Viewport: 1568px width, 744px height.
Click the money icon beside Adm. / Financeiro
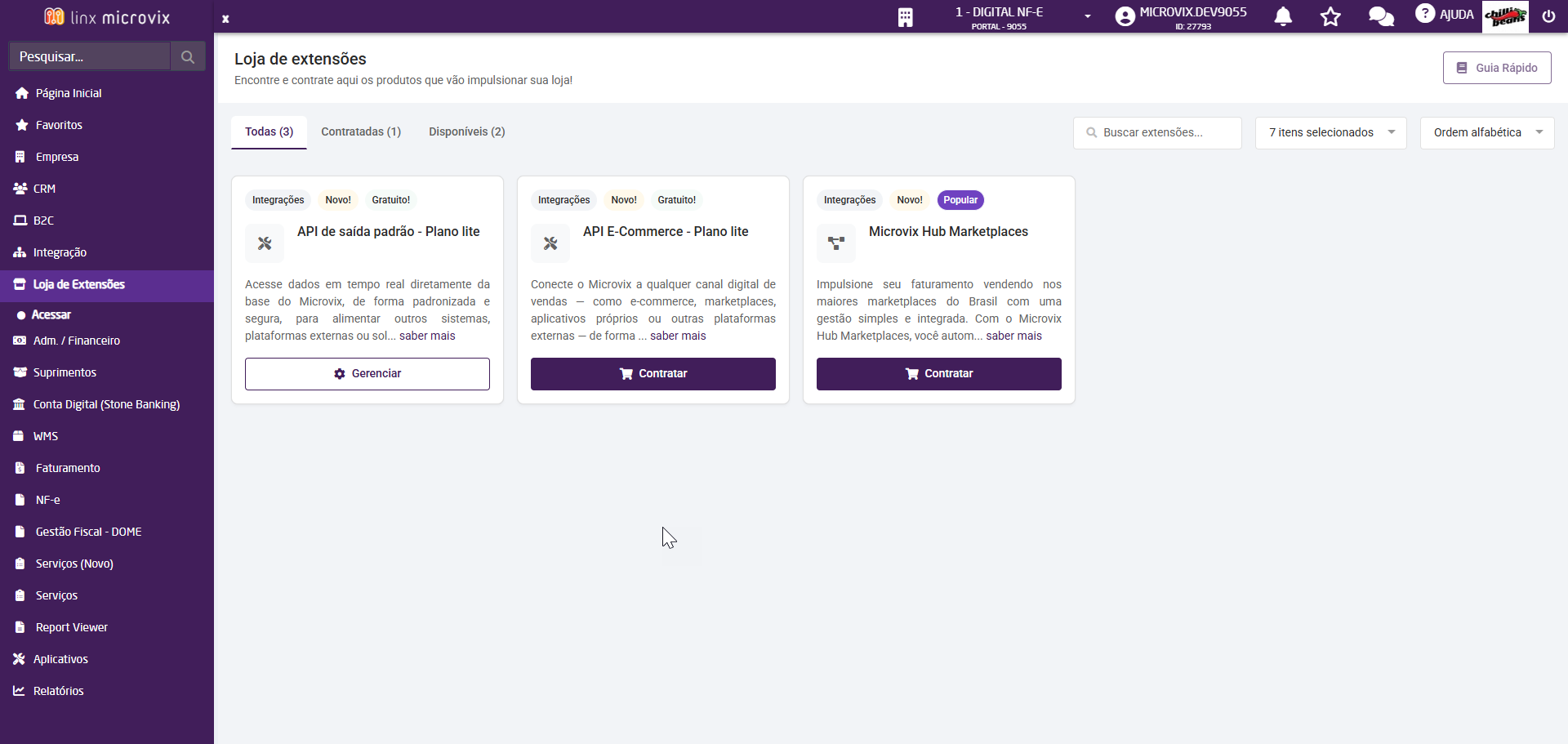point(20,341)
